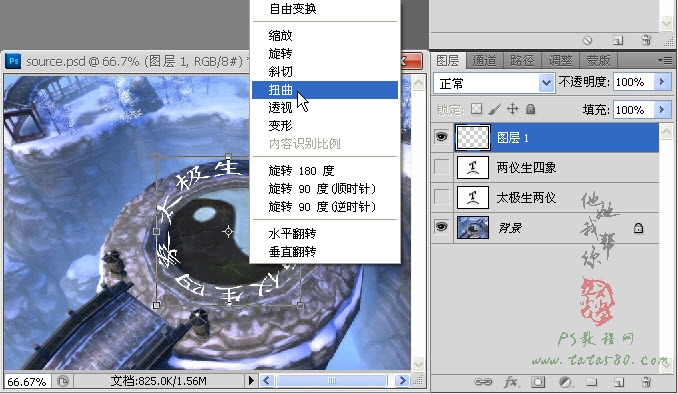
Task: Show the 两仪生四象 layer
Action: pos(441,167)
